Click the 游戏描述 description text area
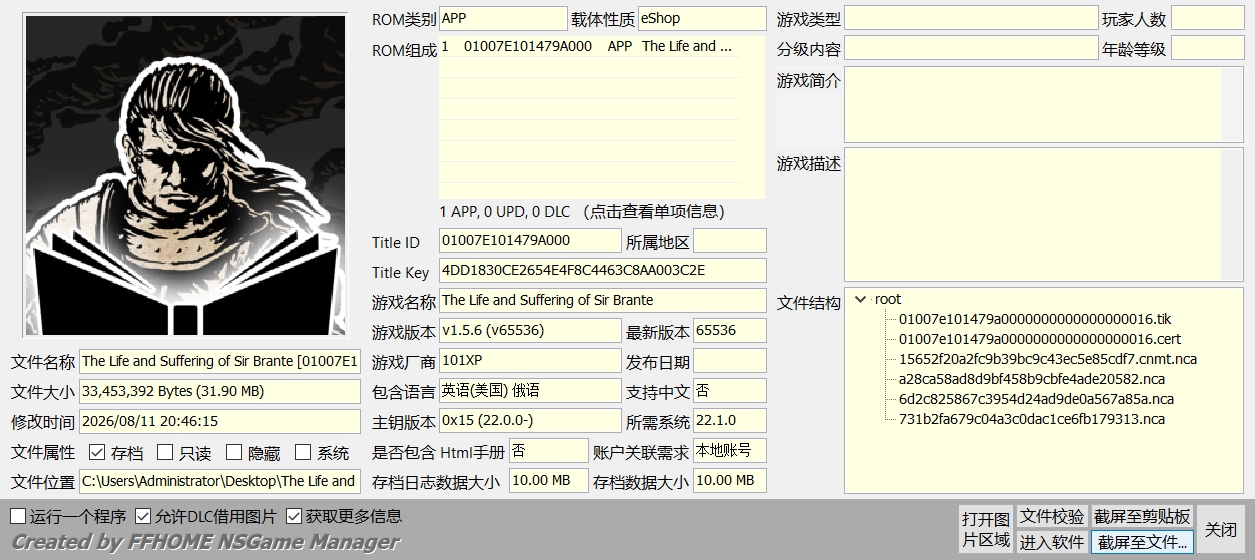This screenshot has width=1255, height=560. pyautogui.click(x=1044, y=215)
